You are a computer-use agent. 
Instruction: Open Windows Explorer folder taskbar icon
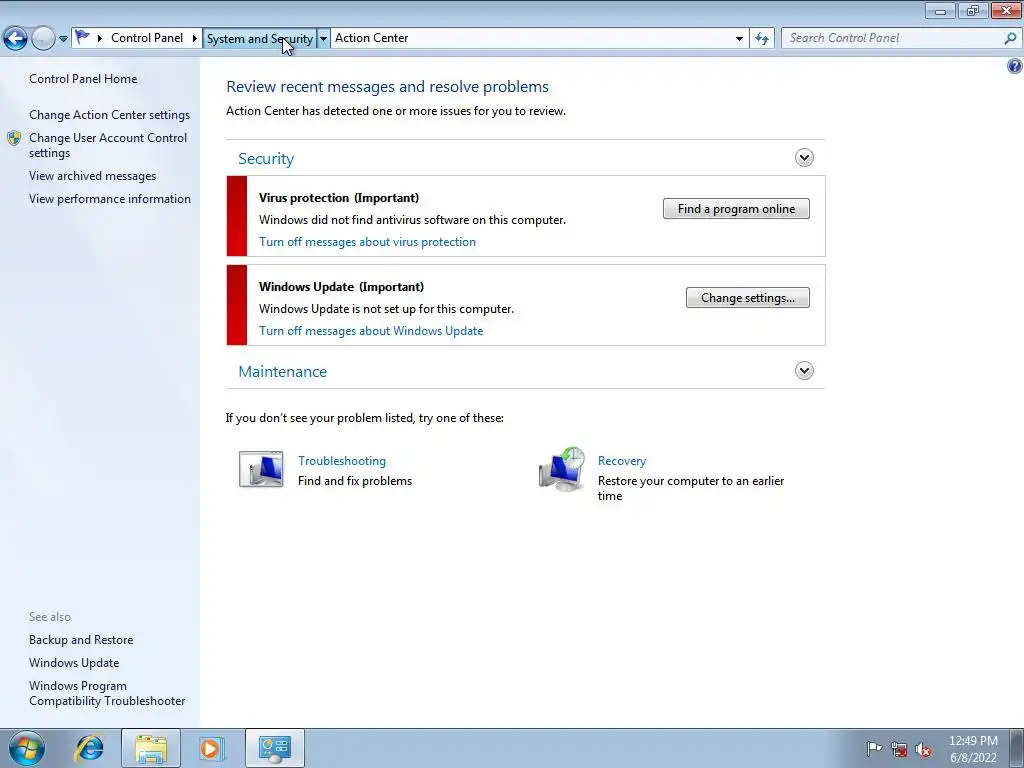tap(151, 748)
